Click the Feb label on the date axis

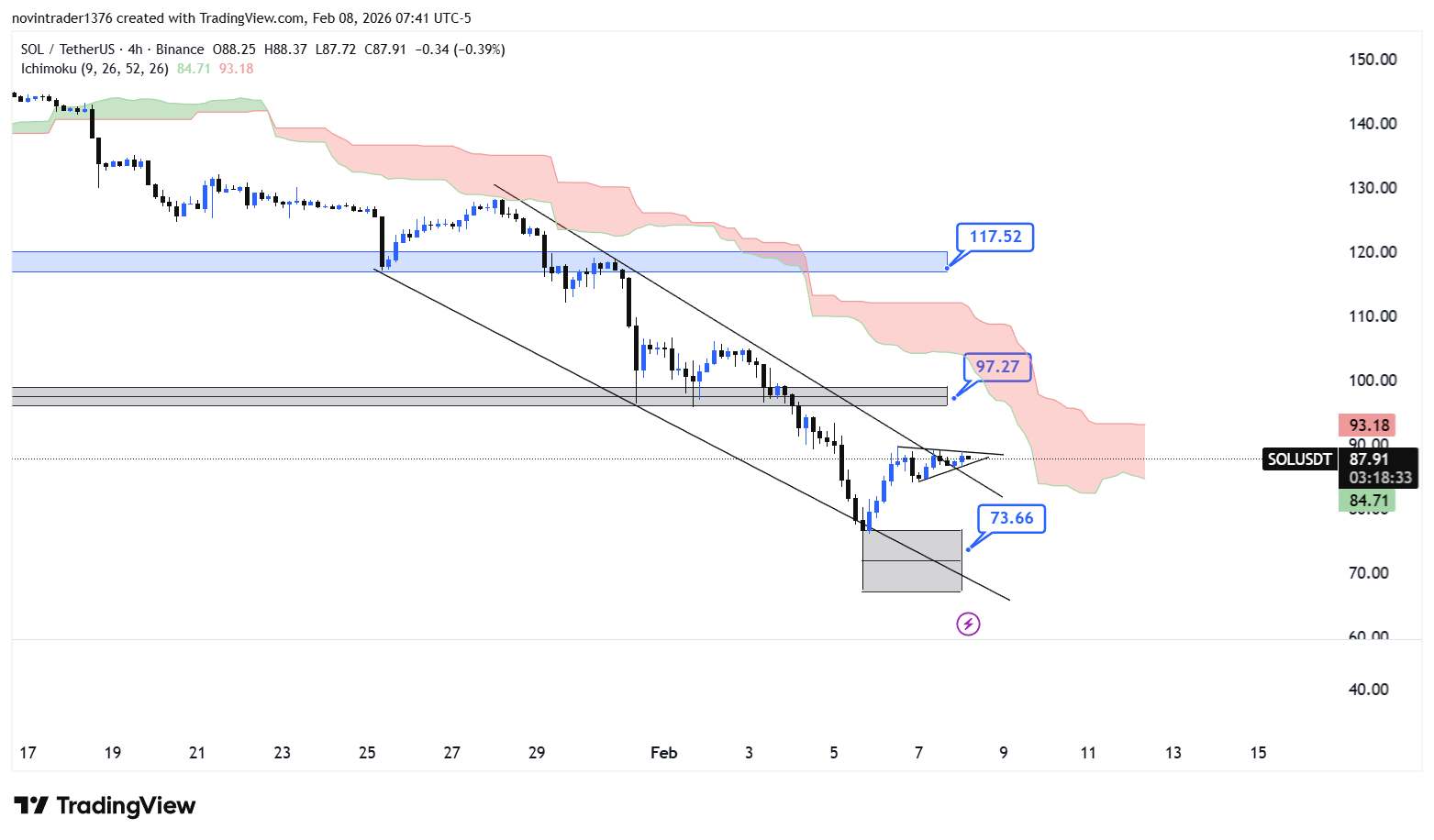pos(663,753)
